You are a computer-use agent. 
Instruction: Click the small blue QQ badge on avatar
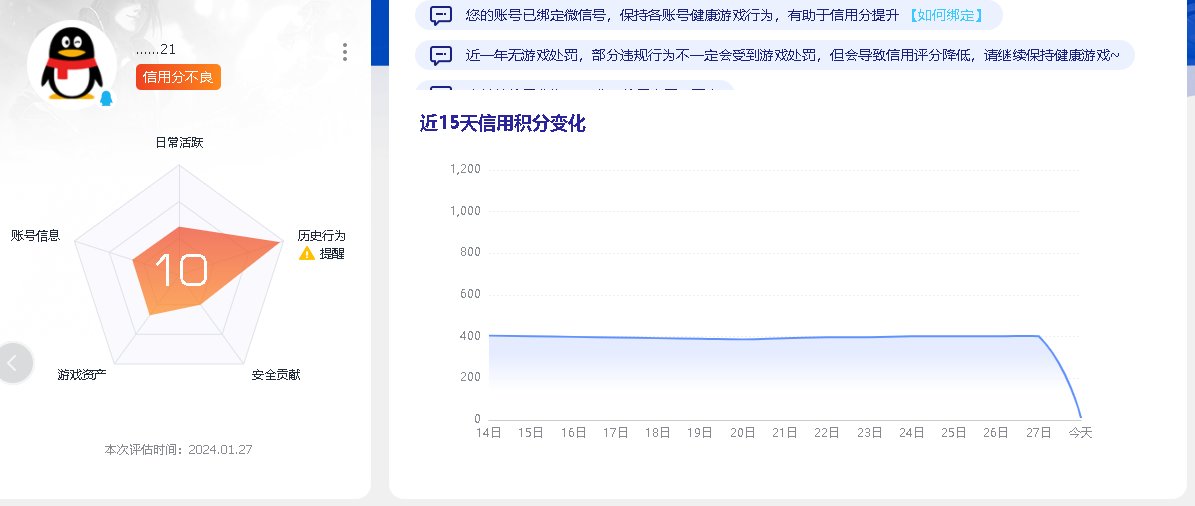(x=106, y=98)
